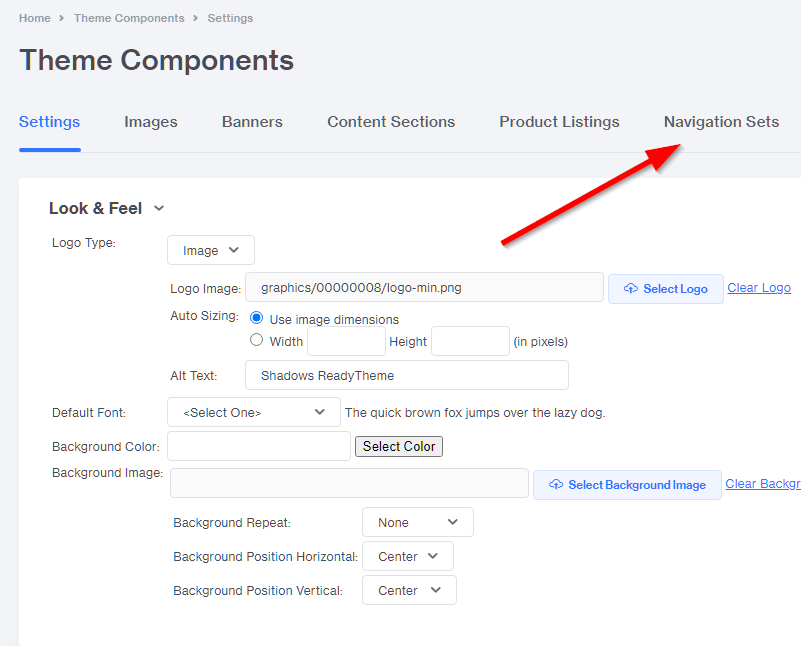
Task: Open the Background Repeat dropdown
Action: click(417, 522)
